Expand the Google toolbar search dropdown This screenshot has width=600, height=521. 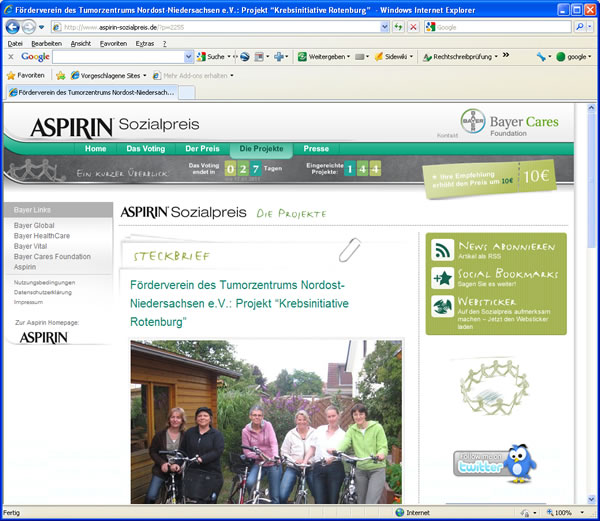click(189, 57)
